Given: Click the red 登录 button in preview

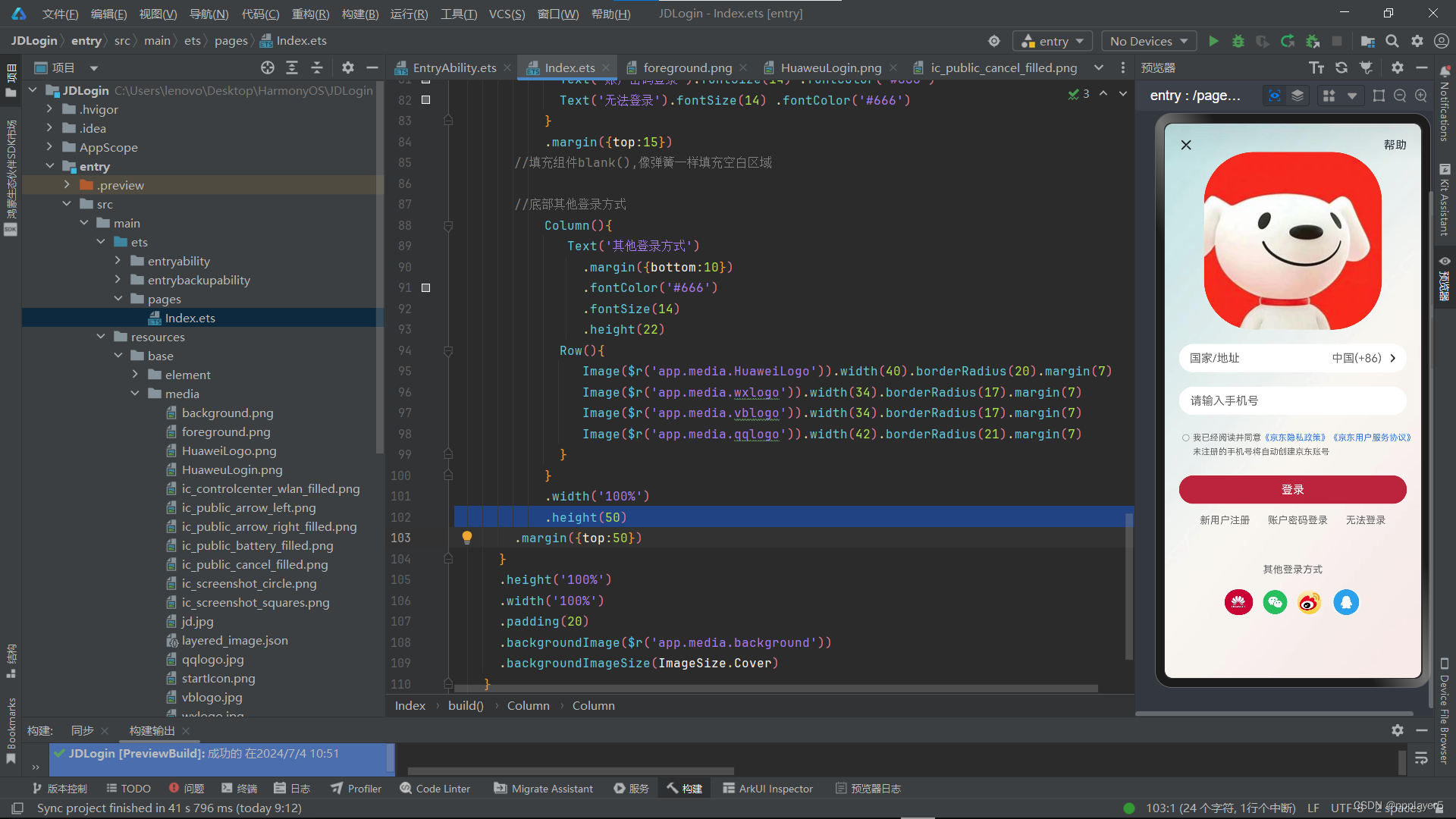Looking at the screenshot, I should pos(1292,490).
